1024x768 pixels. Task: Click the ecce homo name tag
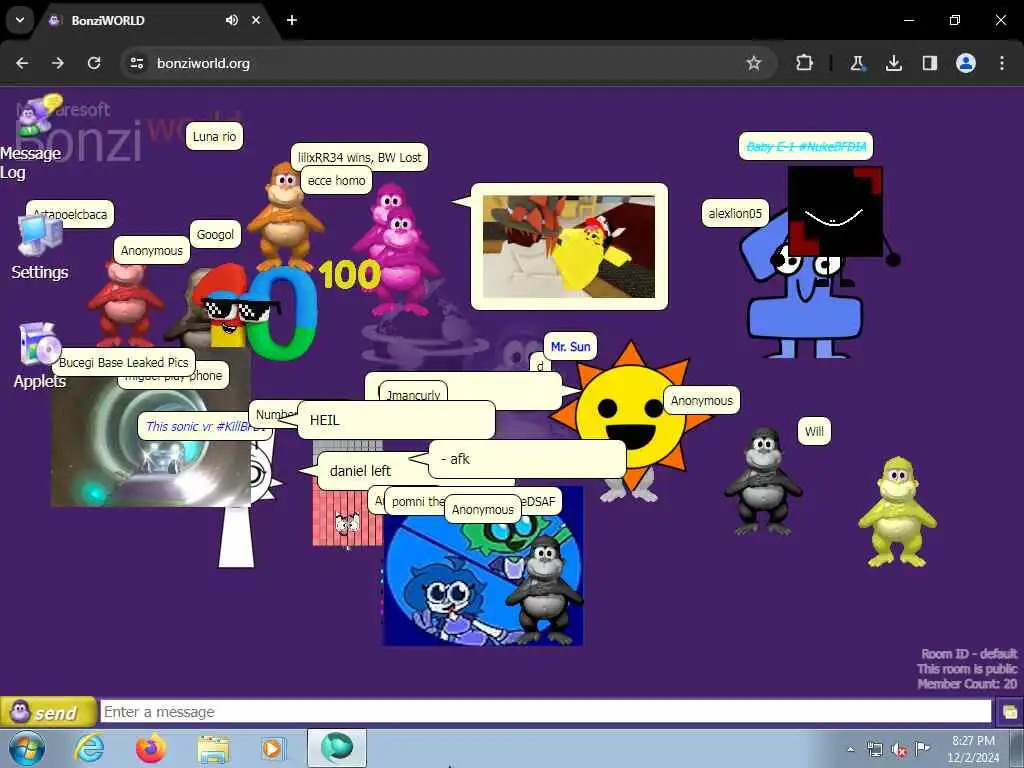tap(336, 180)
